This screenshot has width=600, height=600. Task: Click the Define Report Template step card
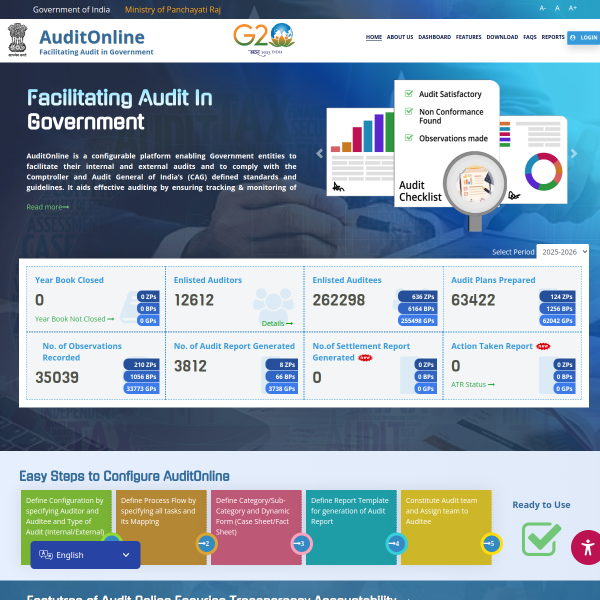click(x=351, y=527)
